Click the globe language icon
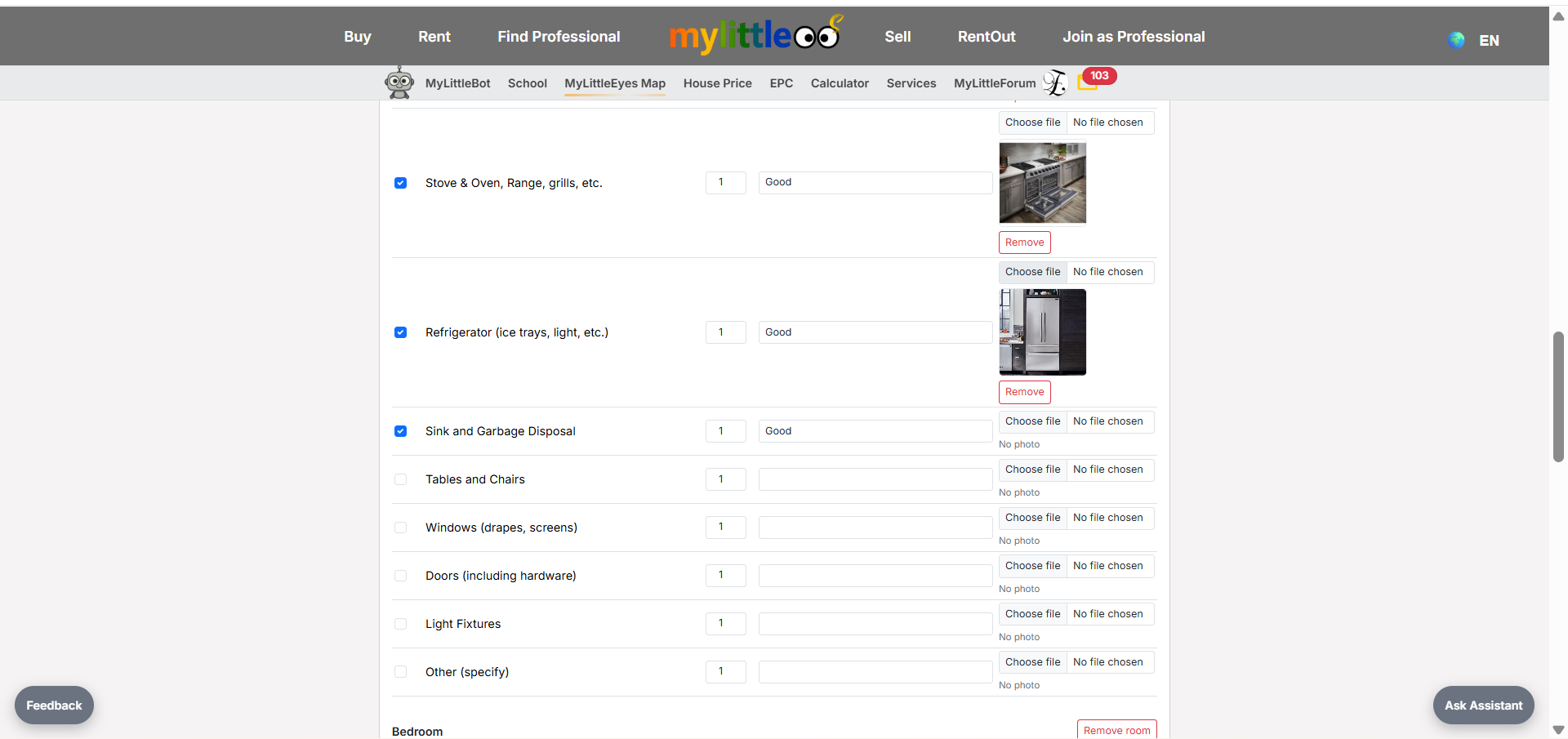The height and width of the screenshot is (739, 1568). pyautogui.click(x=1456, y=39)
